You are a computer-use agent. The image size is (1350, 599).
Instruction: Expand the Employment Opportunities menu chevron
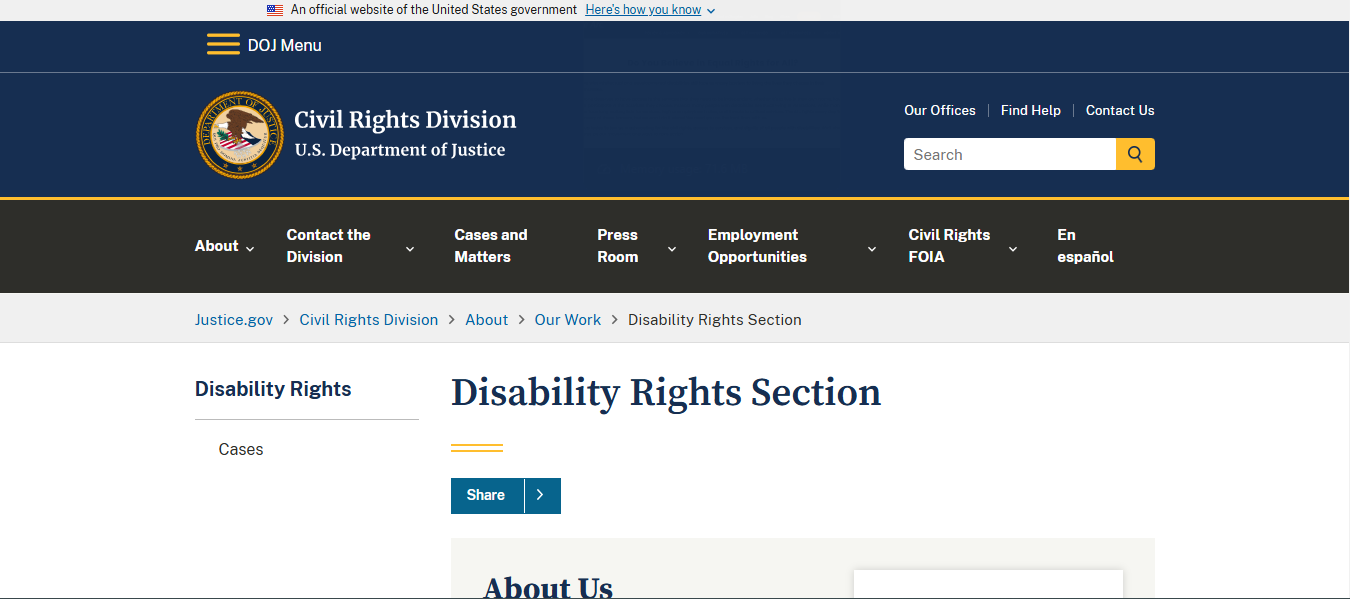pyautogui.click(x=872, y=248)
